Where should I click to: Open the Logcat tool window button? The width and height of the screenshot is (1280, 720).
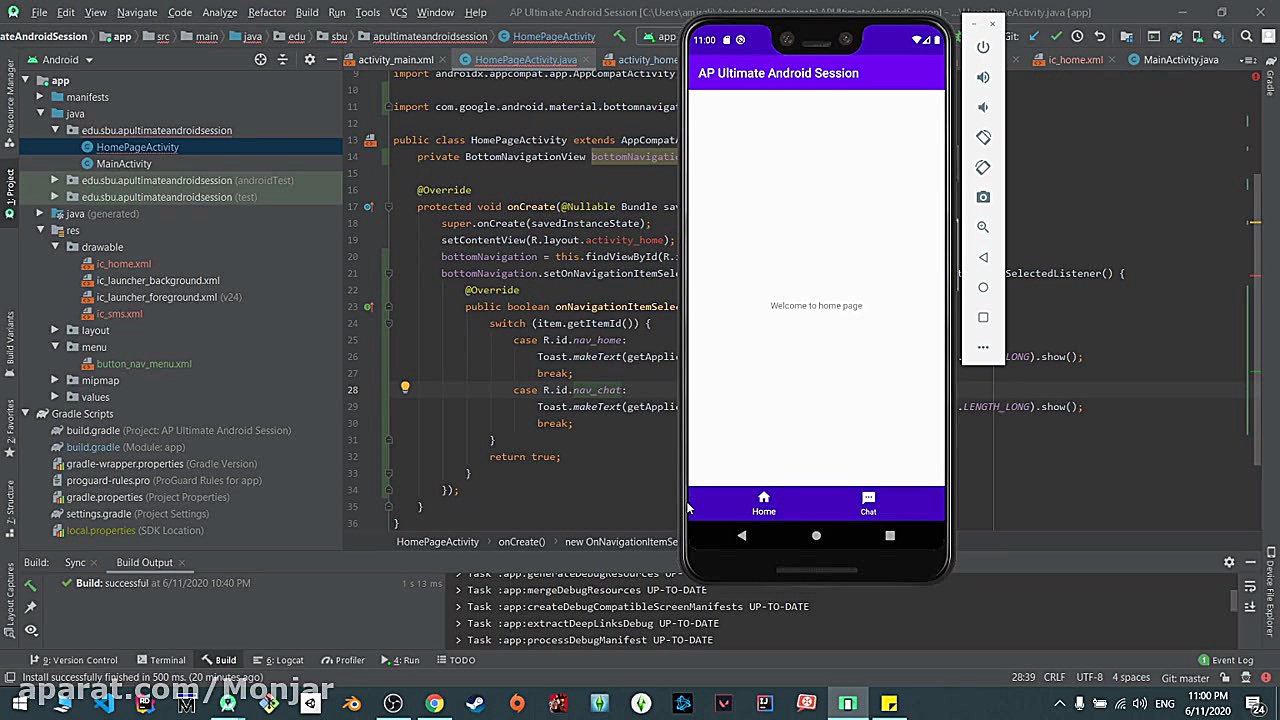[x=284, y=660]
